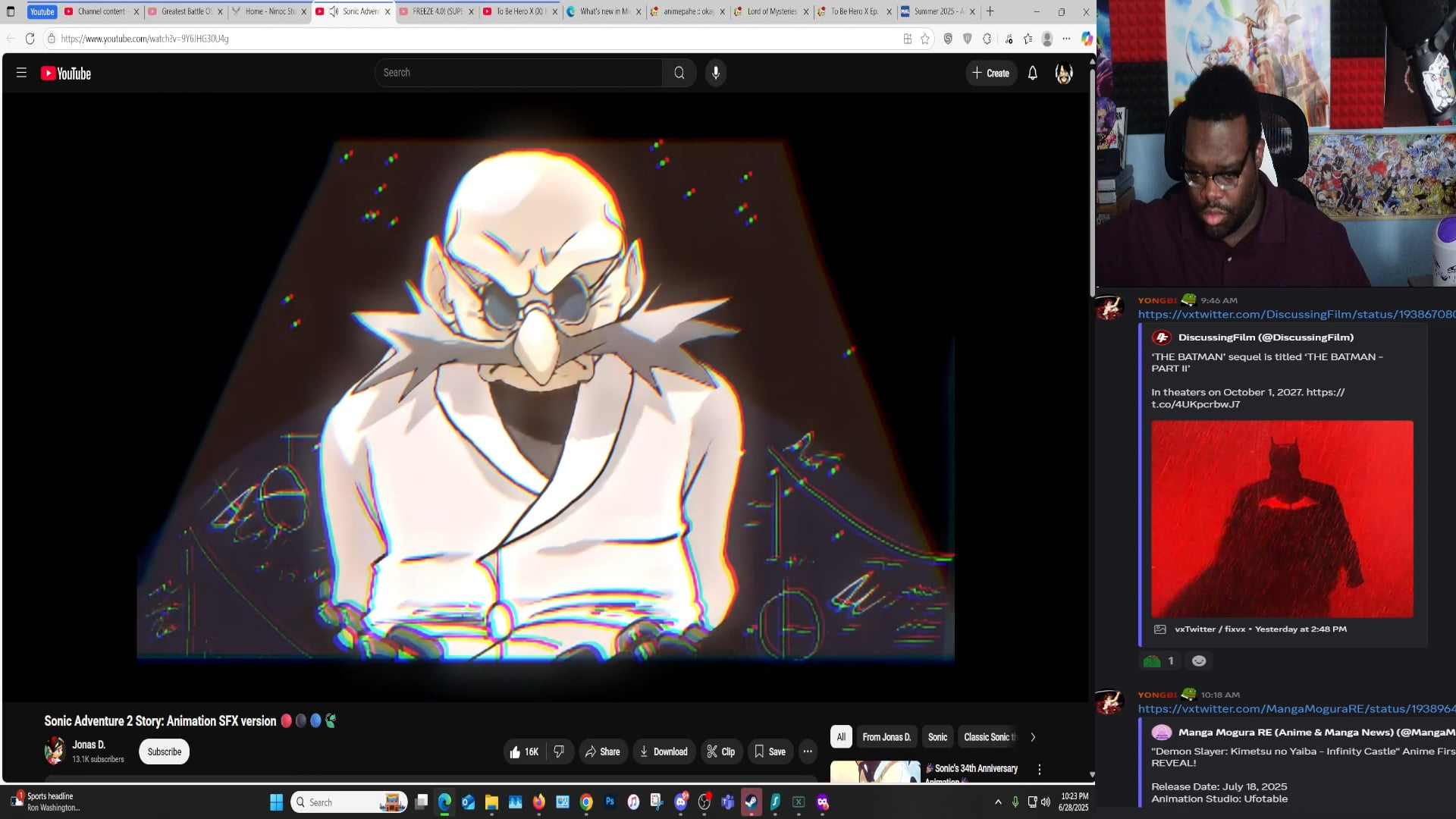Switch to the Greatest Battle tab
The image size is (1456, 819).
click(x=184, y=11)
